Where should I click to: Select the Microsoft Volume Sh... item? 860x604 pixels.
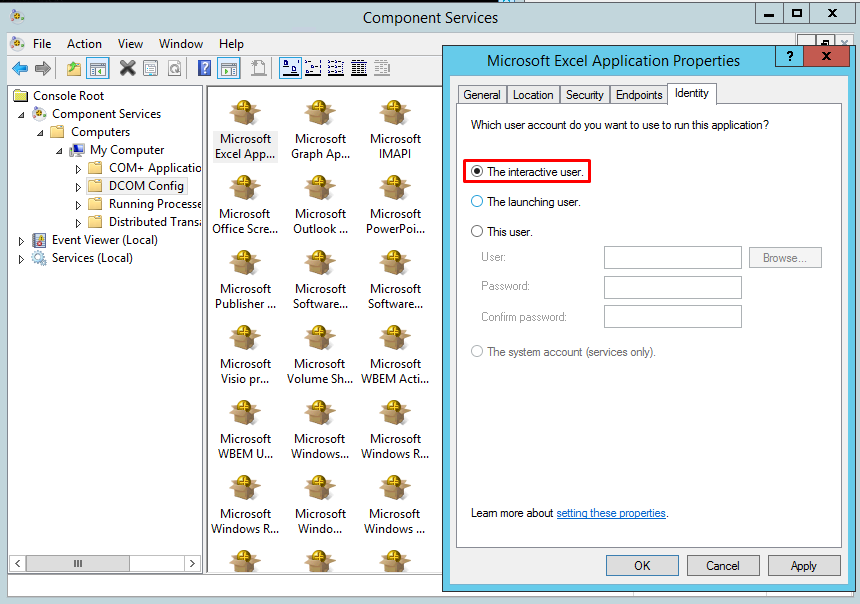(320, 356)
